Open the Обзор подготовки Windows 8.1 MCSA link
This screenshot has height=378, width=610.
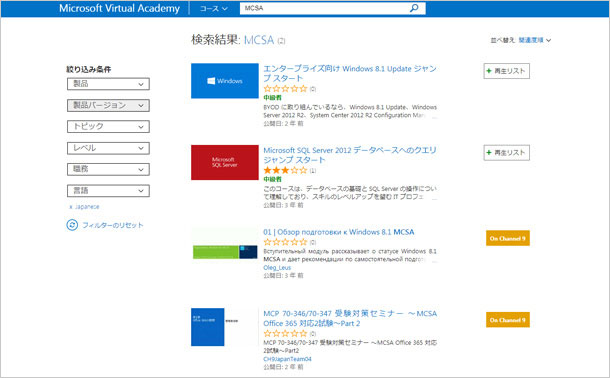coord(338,232)
